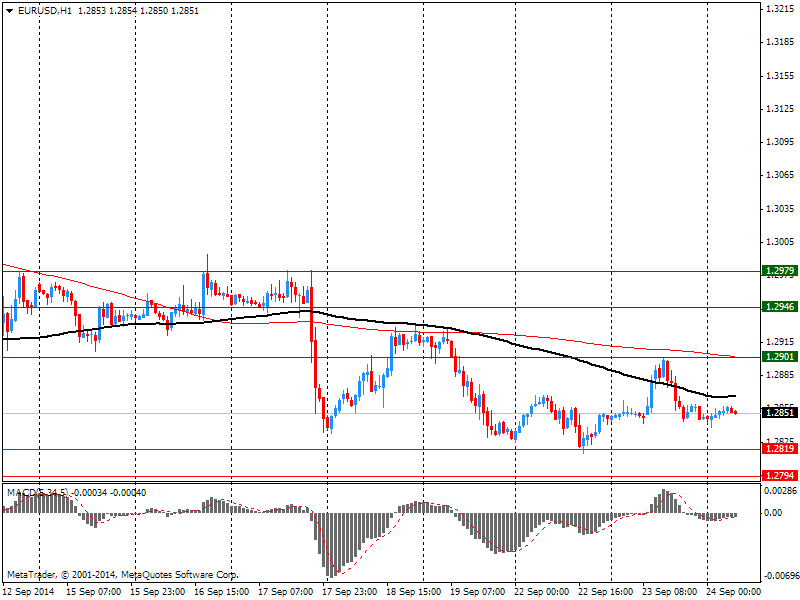Click the 1.3005 price scale value

(x=780, y=242)
